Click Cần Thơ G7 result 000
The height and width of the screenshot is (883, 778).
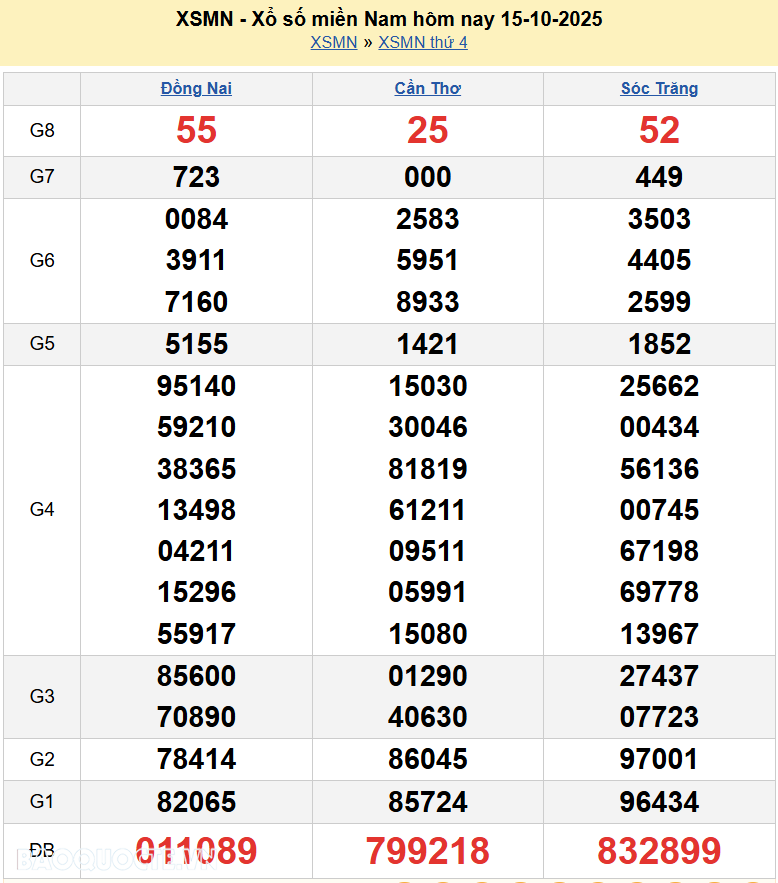pos(428,177)
